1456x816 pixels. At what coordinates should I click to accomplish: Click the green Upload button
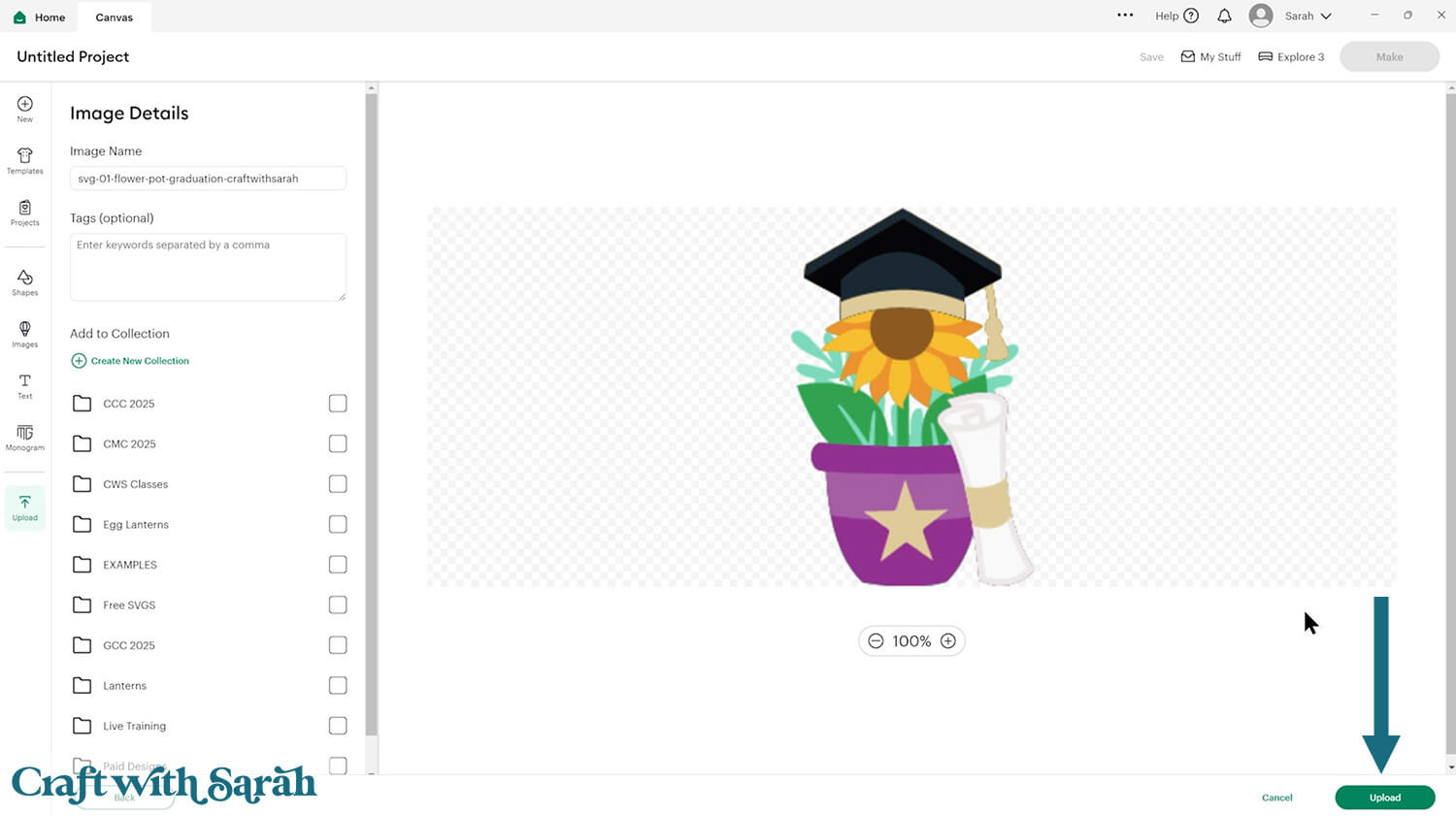pyautogui.click(x=1385, y=798)
